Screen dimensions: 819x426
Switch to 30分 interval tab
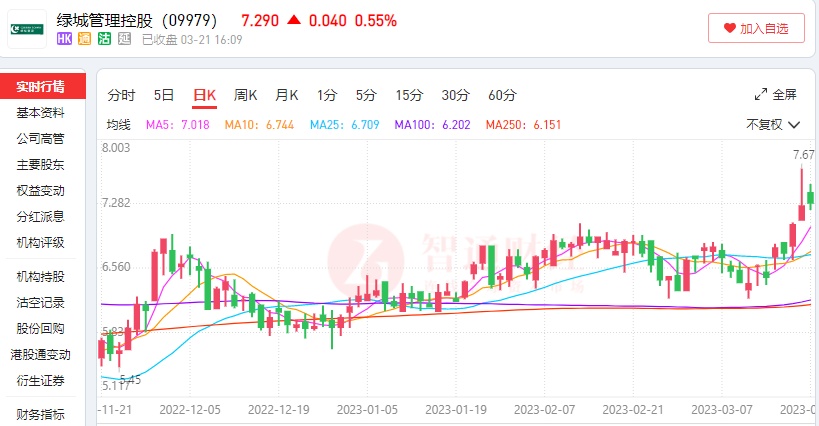click(x=455, y=96)
